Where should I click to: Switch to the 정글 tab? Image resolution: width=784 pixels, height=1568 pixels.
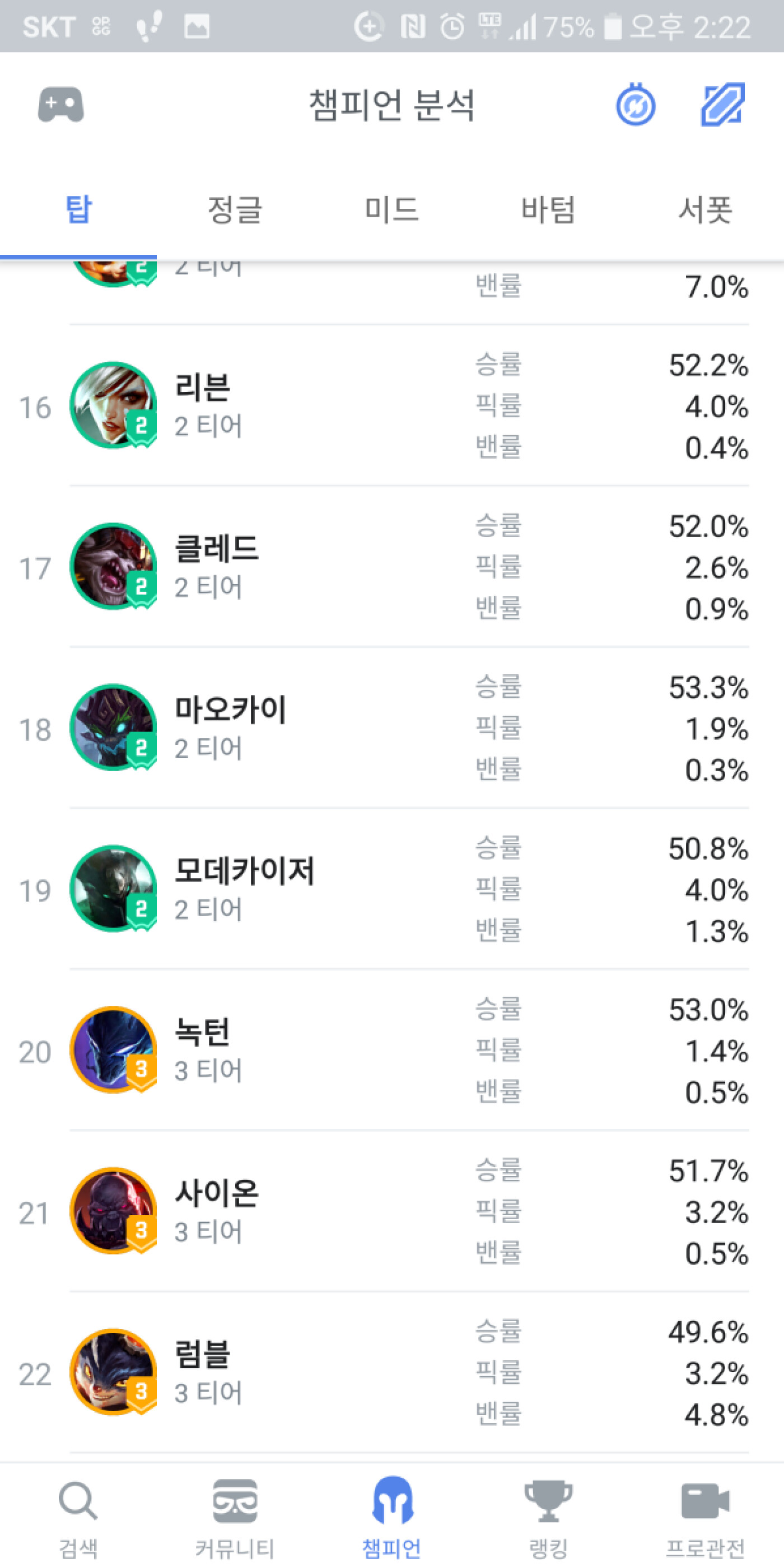[x=235, y=209]
